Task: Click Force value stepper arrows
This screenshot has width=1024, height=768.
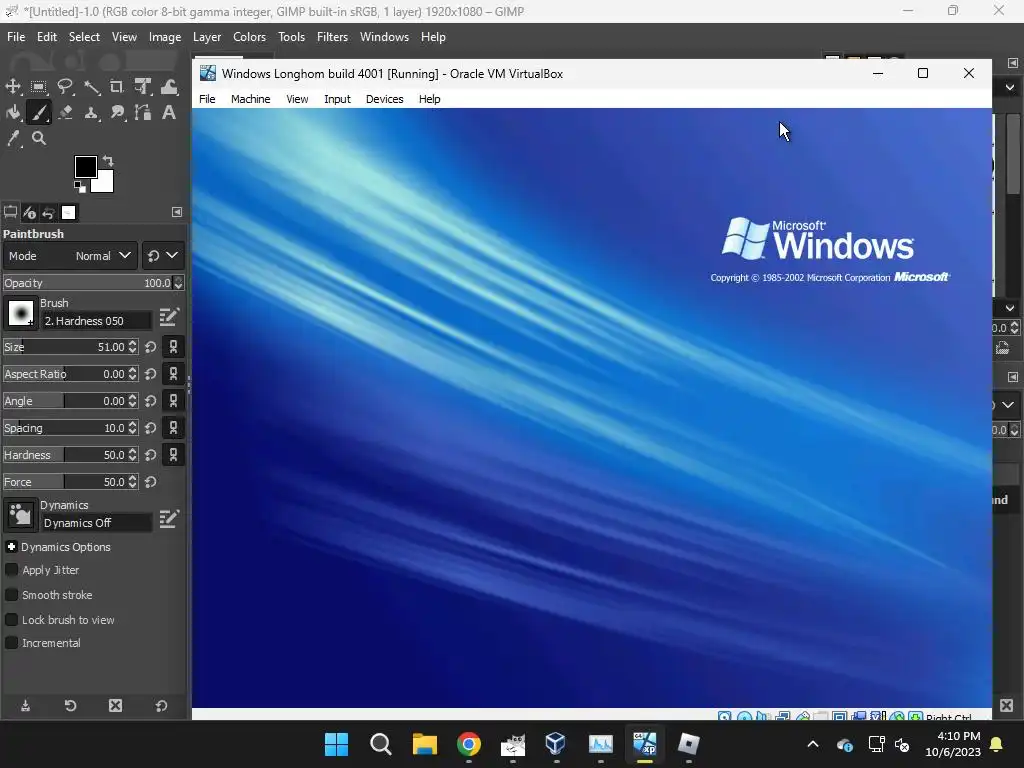Action: [x=133, y=482]
